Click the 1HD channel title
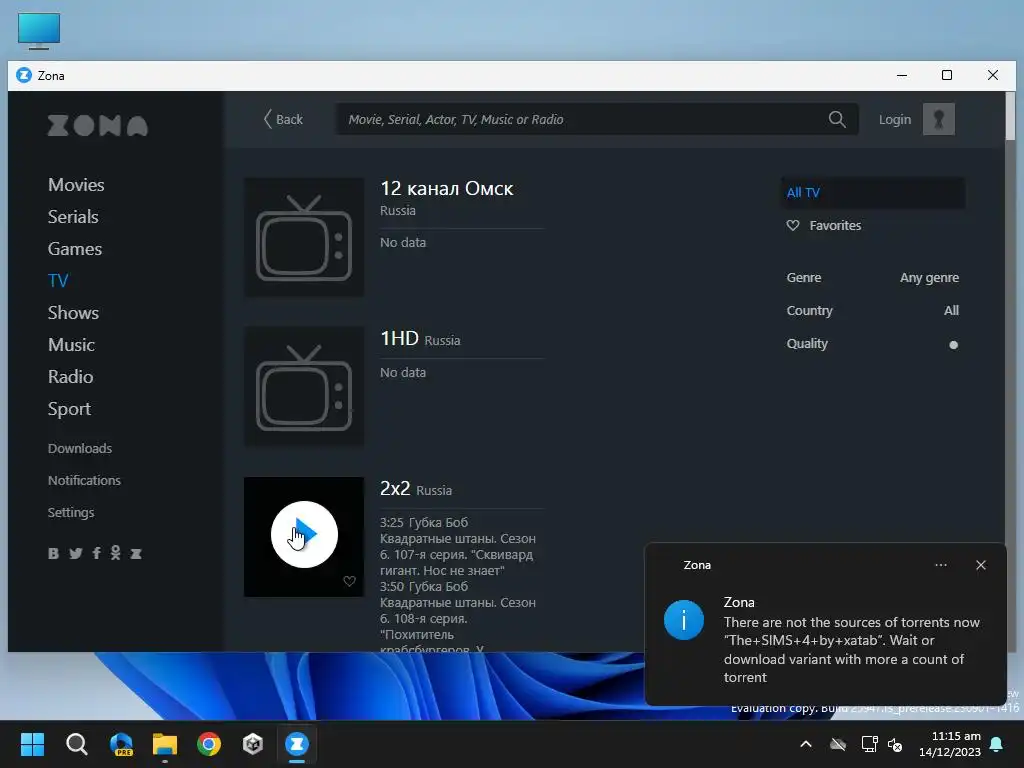Screen dimensions: 1024x768 (399, 338)
